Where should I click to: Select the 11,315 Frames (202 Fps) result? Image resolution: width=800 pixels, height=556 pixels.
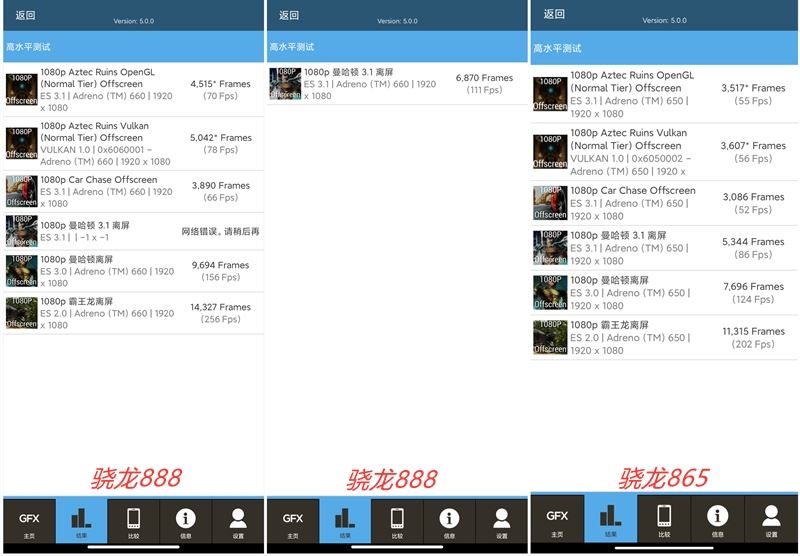click(x=753, y=338)
